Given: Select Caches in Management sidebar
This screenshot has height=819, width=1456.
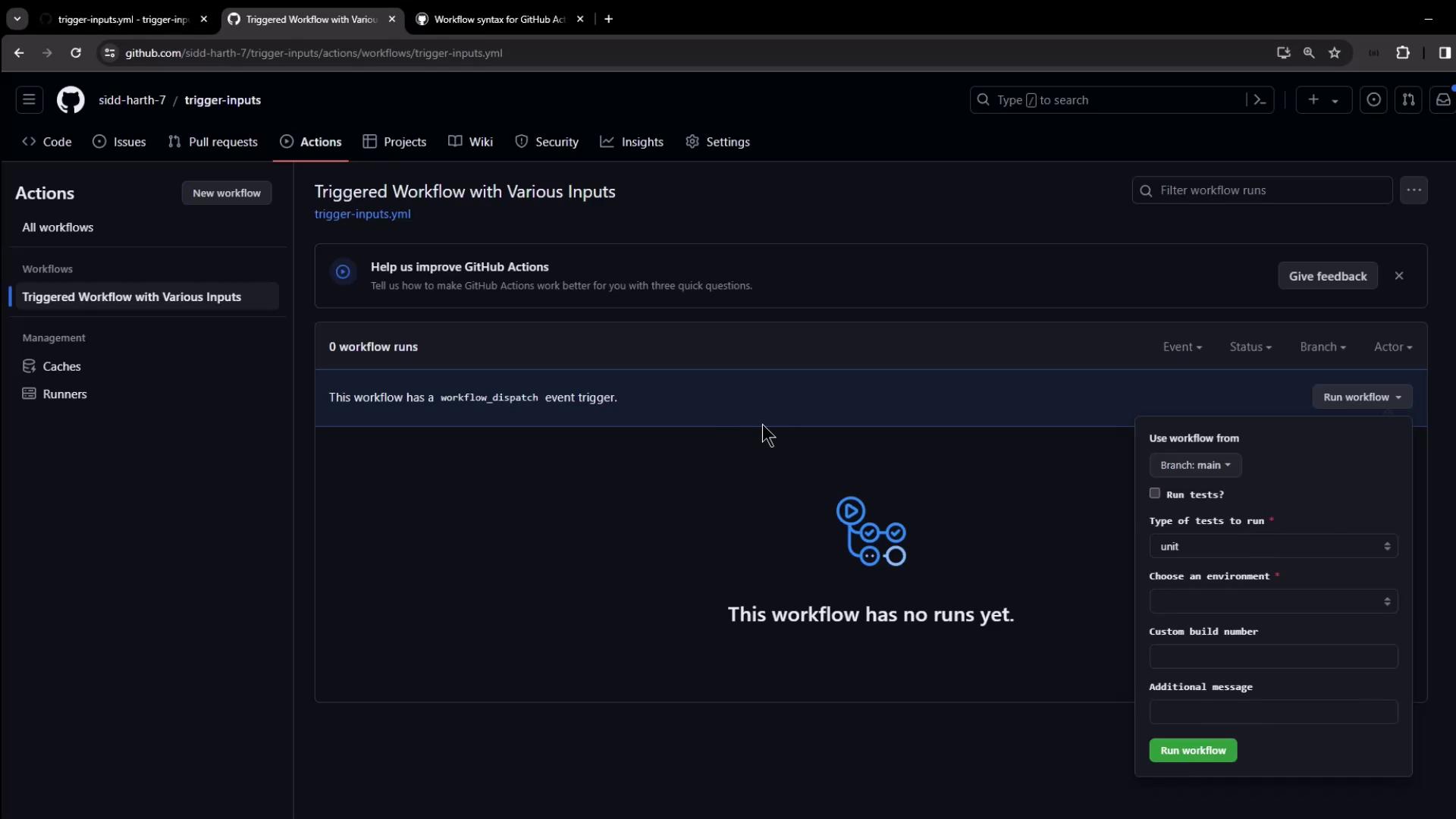Looking at the screenshot, I should [x=61, y=366].
